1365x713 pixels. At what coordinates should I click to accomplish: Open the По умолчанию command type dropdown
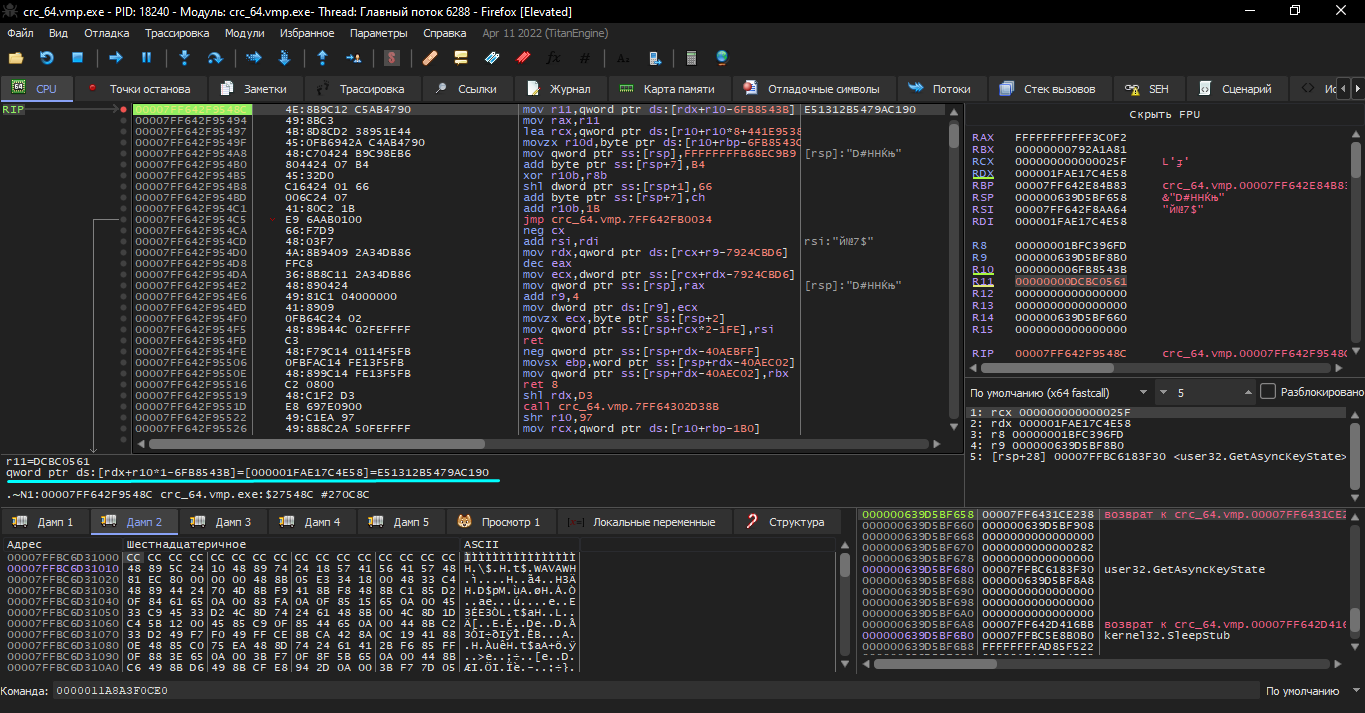tap(1311, 691)
